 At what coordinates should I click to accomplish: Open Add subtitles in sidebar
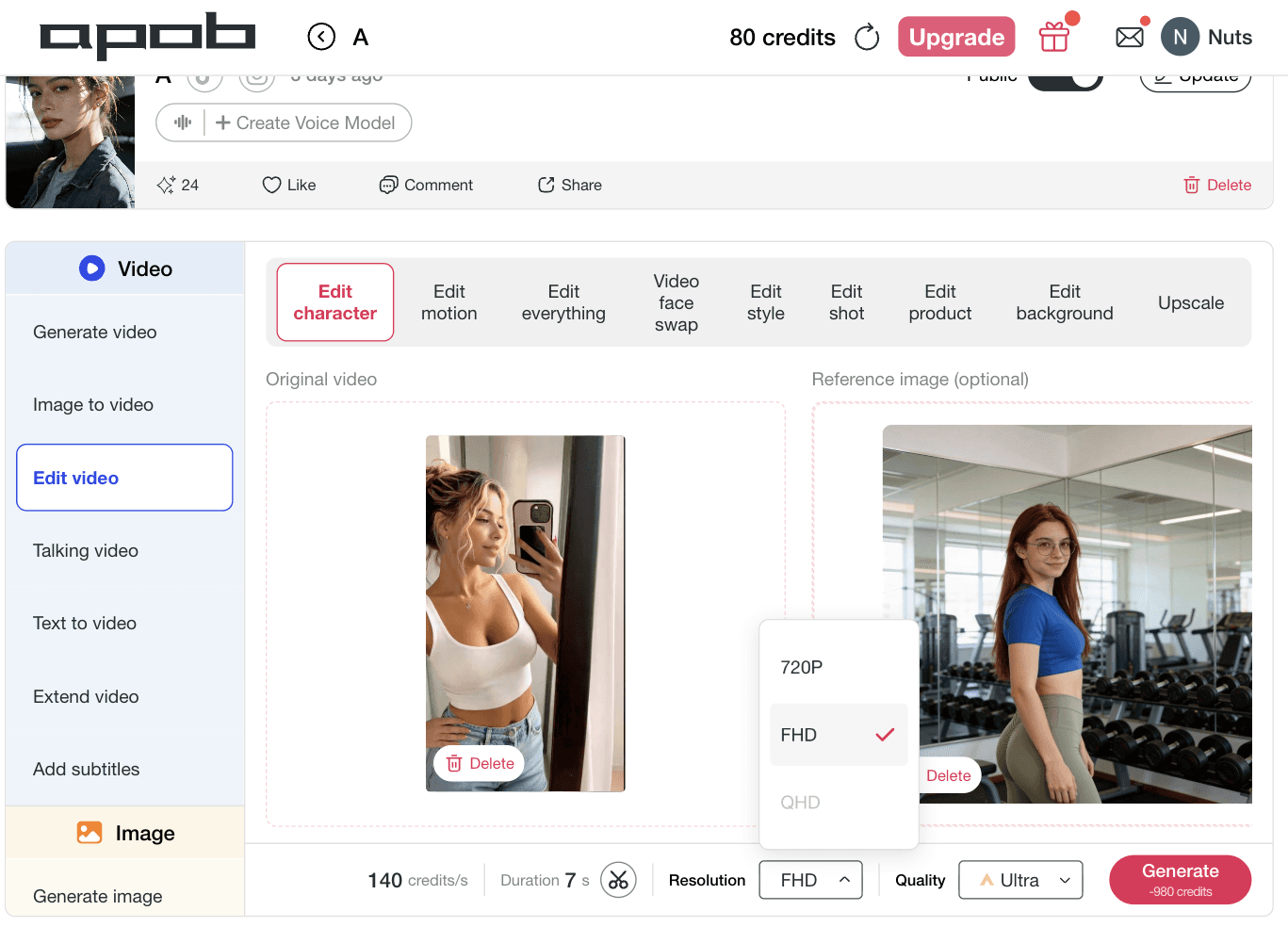124,769
